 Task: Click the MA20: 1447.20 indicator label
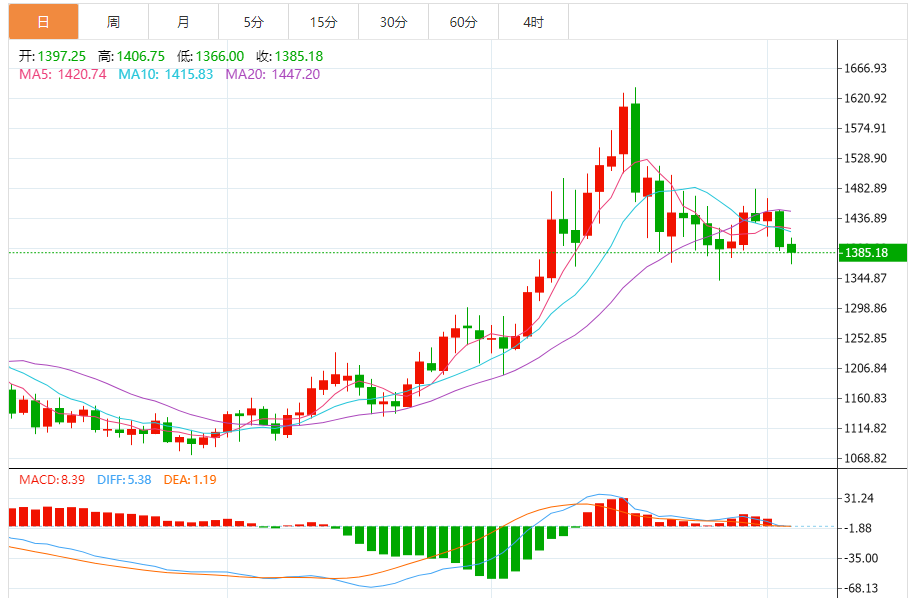(x=272, y=74)
